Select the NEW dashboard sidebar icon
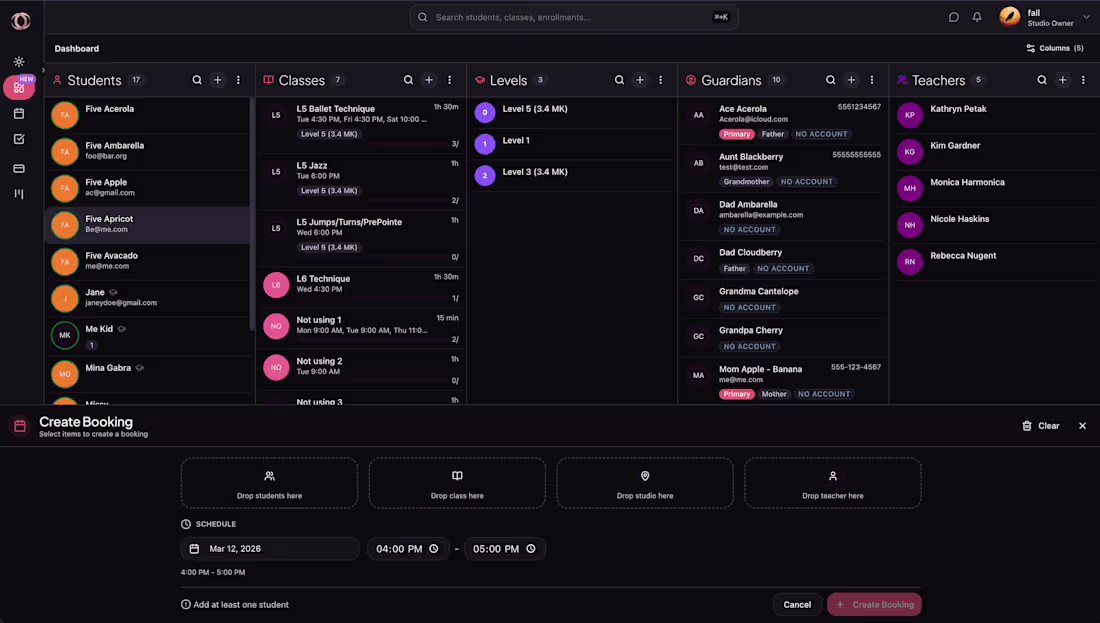1100x623 pixels. coord(19,88)
